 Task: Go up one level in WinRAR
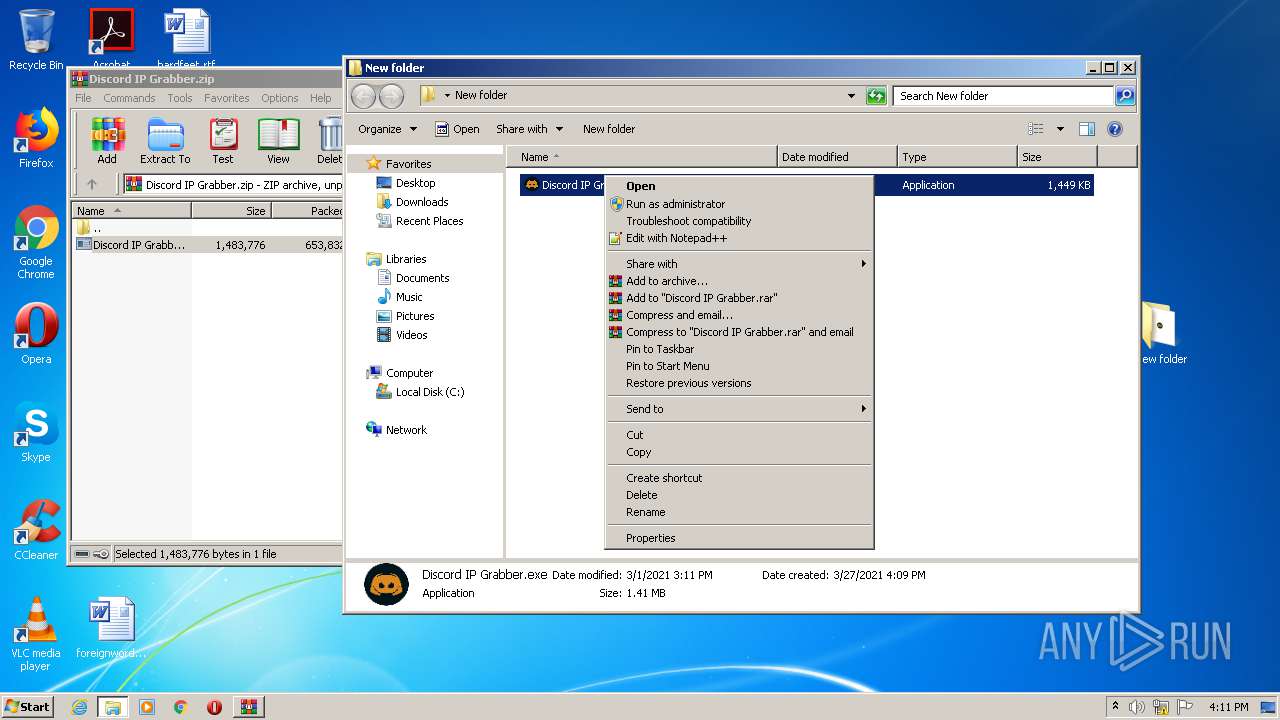[92, 184]
